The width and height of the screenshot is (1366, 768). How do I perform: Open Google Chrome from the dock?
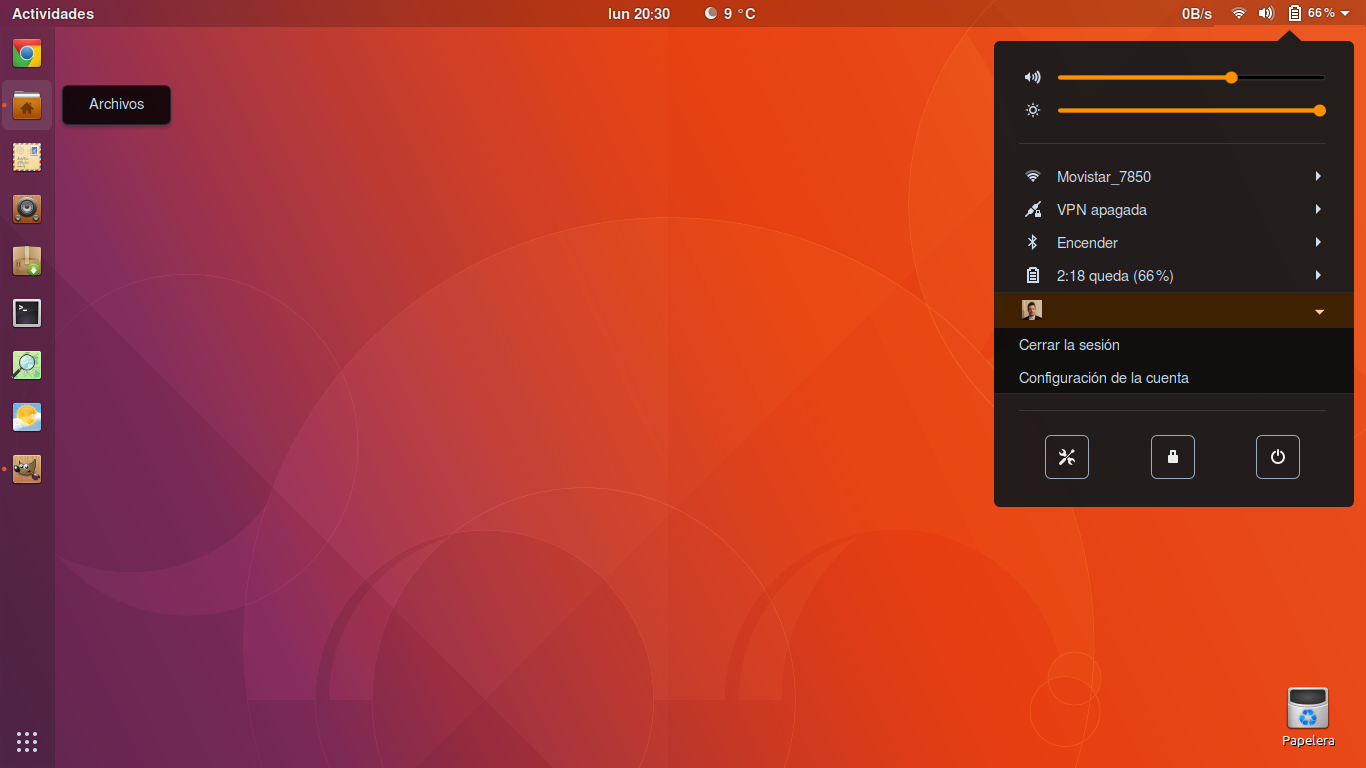coord(27,53)
